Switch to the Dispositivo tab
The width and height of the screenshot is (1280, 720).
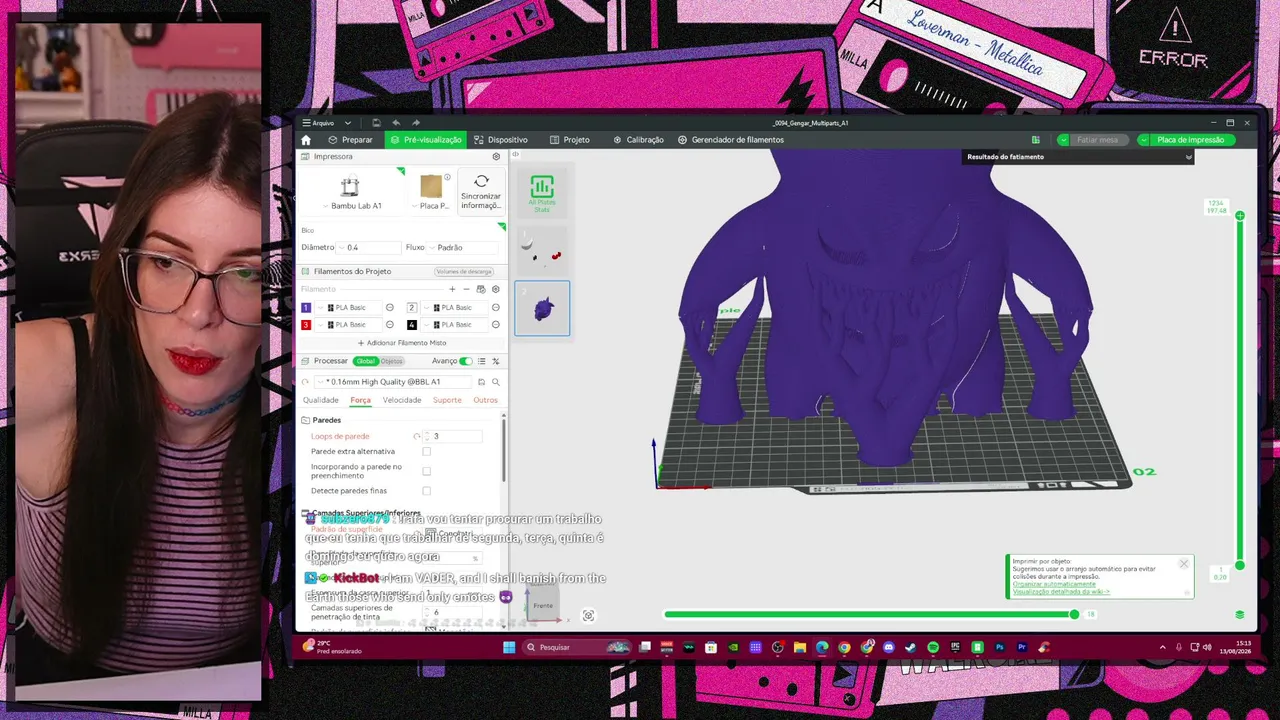point(501,140)
